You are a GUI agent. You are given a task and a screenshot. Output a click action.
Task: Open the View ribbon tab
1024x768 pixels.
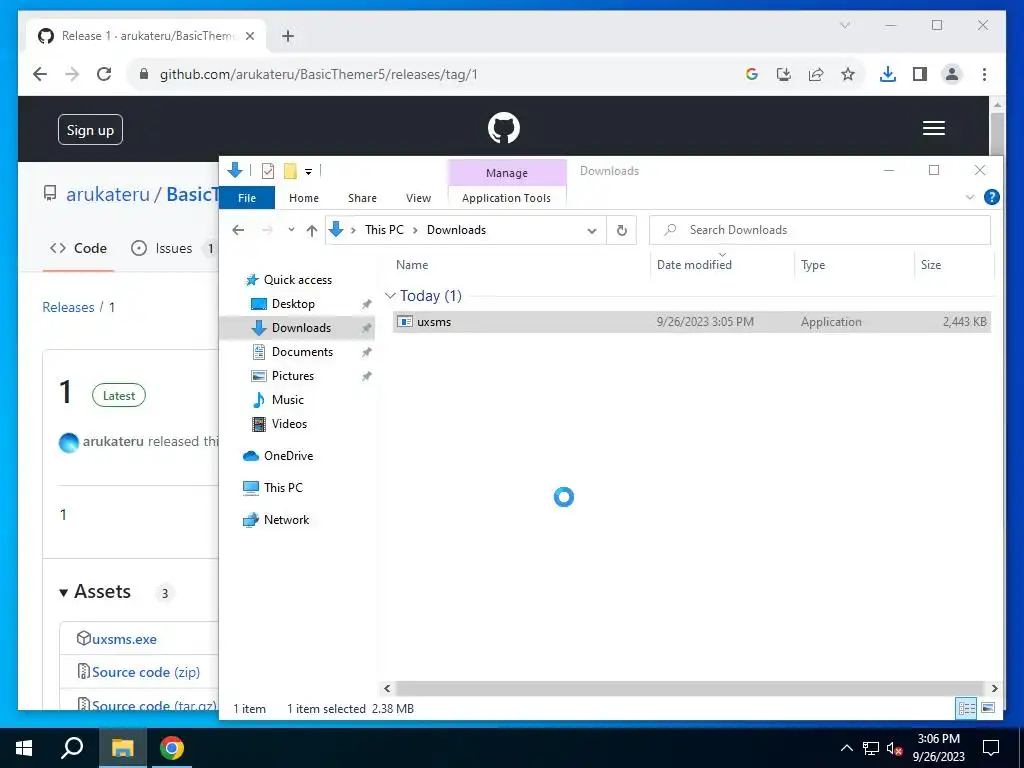(418, 198)
